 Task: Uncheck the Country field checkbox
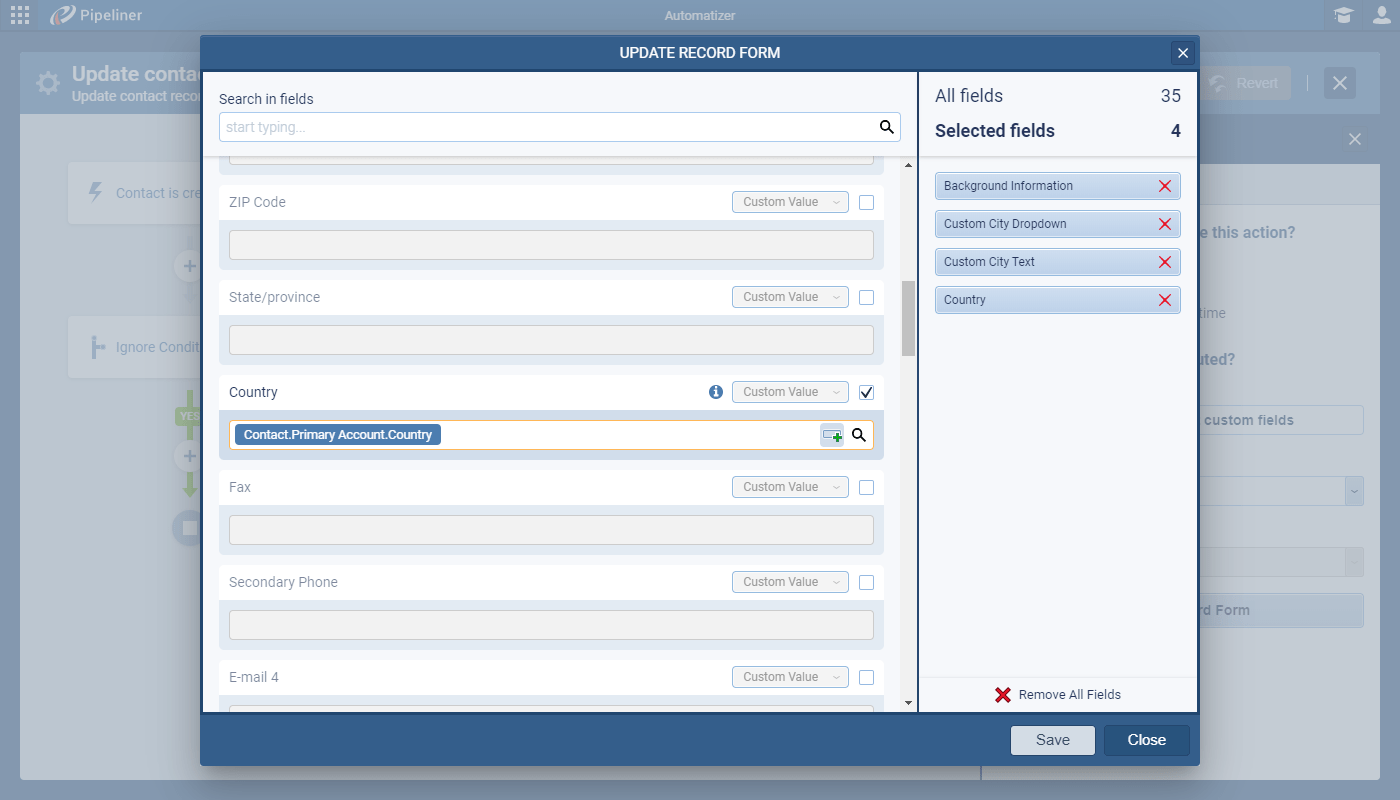point(866,392)
